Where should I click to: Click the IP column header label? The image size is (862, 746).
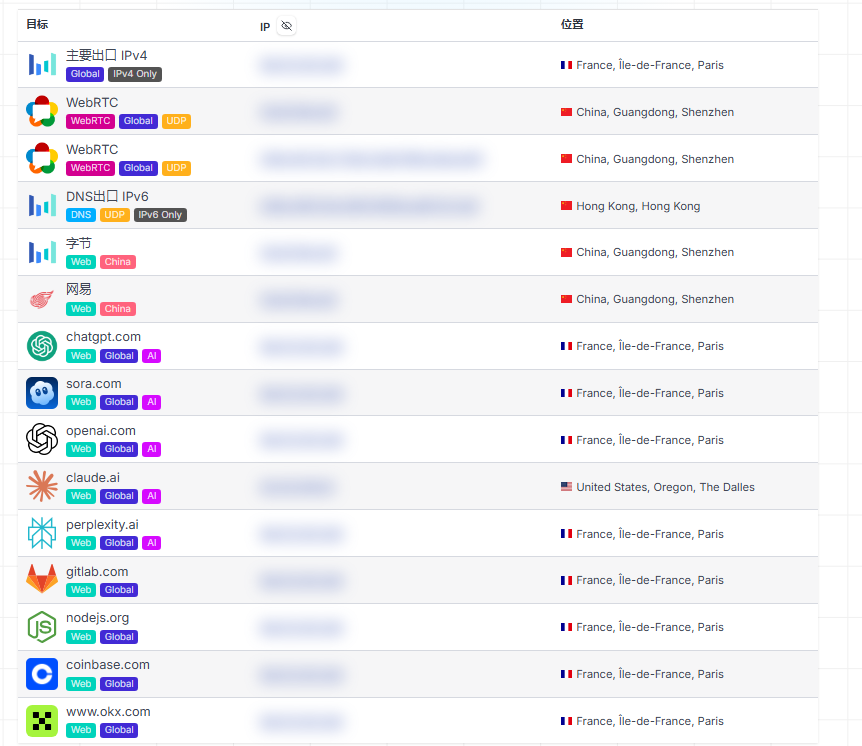[x=265, y=26]
